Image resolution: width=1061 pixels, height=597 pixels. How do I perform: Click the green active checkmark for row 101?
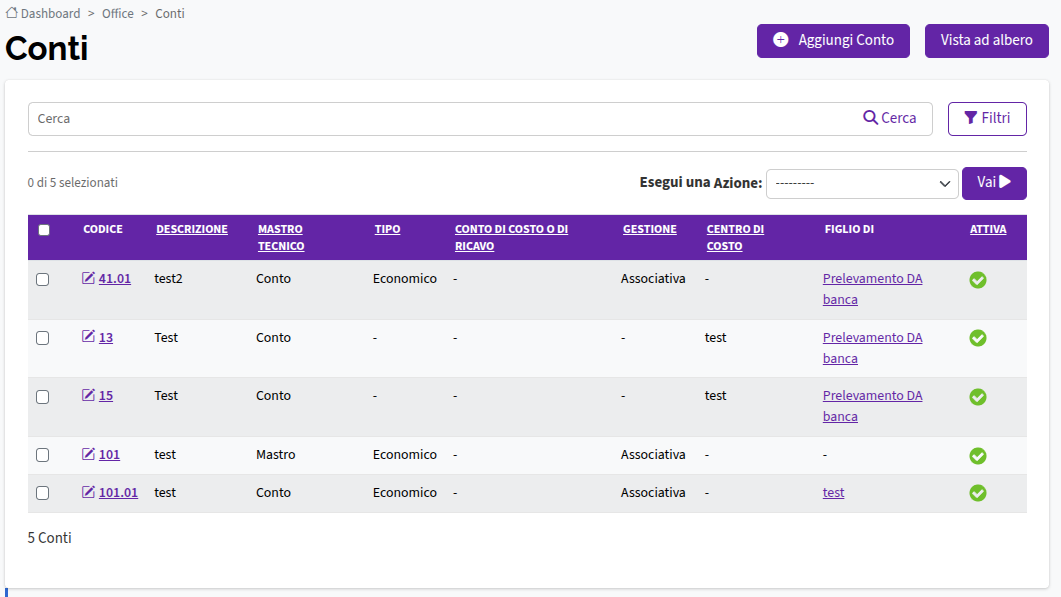(978, 456)
